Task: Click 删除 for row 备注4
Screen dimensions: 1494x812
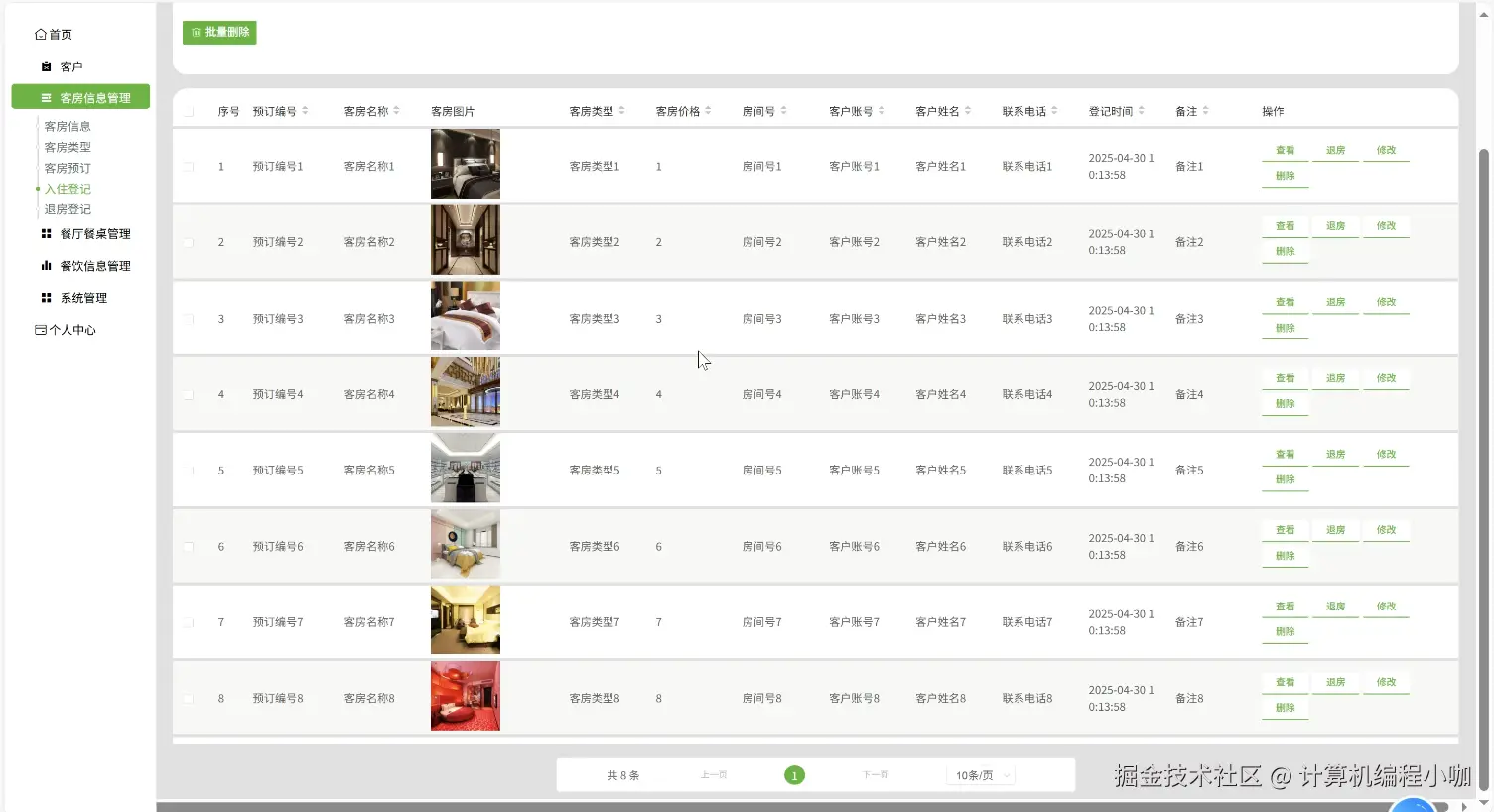Action: click(1285, 404)
